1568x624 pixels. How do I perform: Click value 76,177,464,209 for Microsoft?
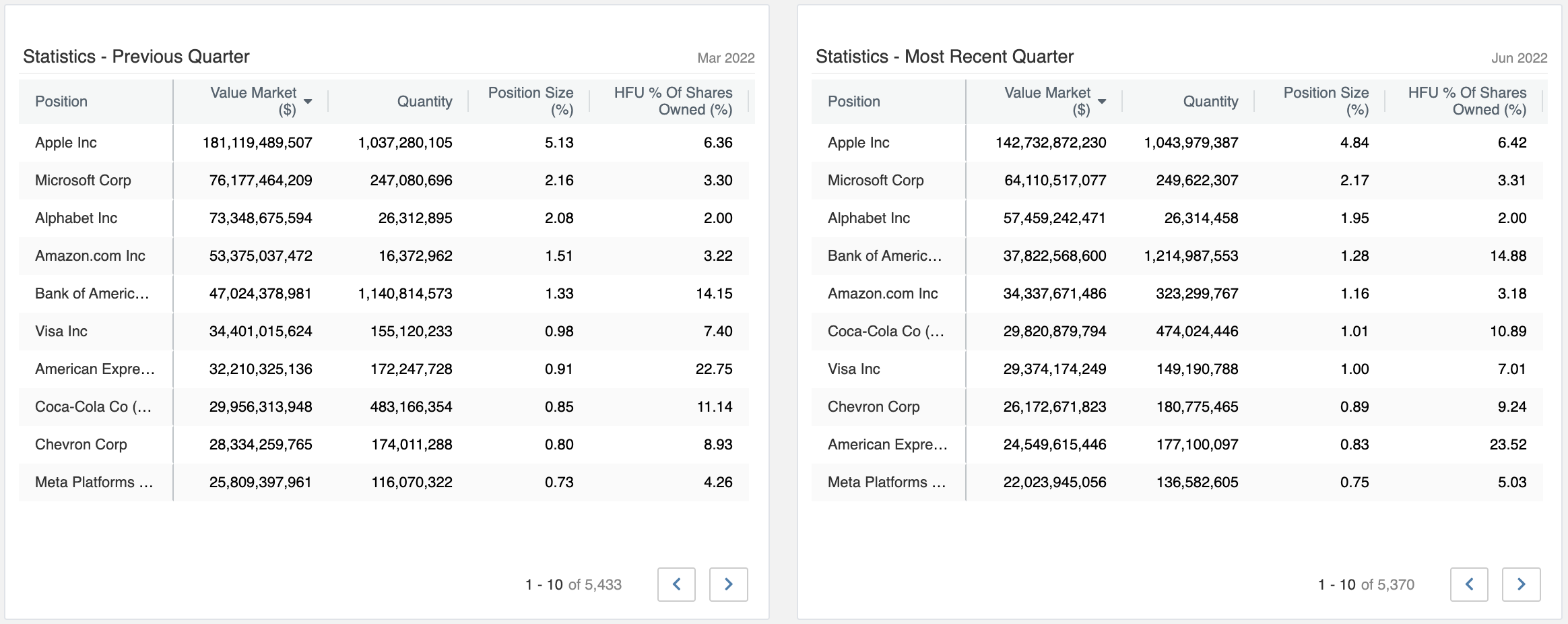(261, 181)
